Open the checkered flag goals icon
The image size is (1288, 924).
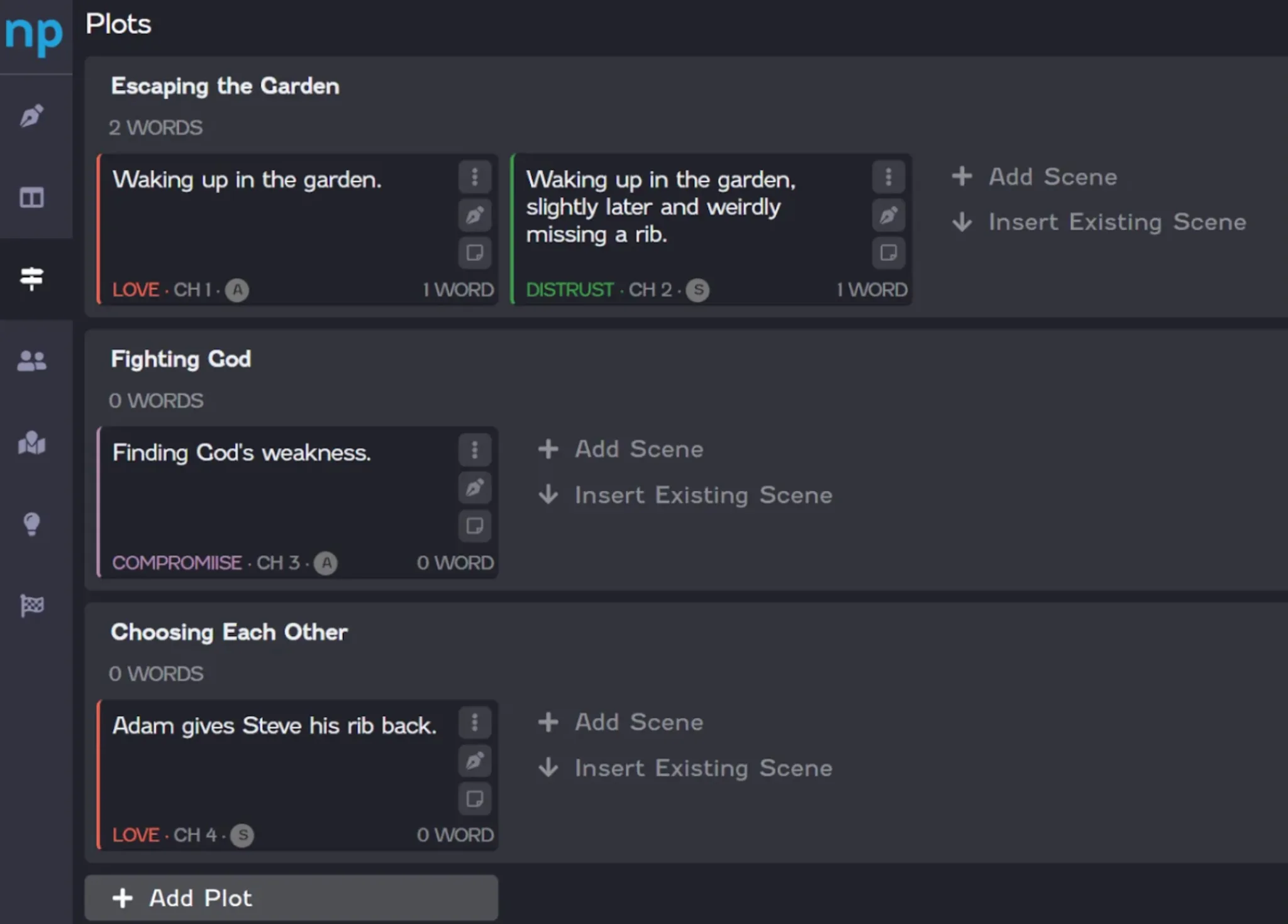tap(31, 605)
